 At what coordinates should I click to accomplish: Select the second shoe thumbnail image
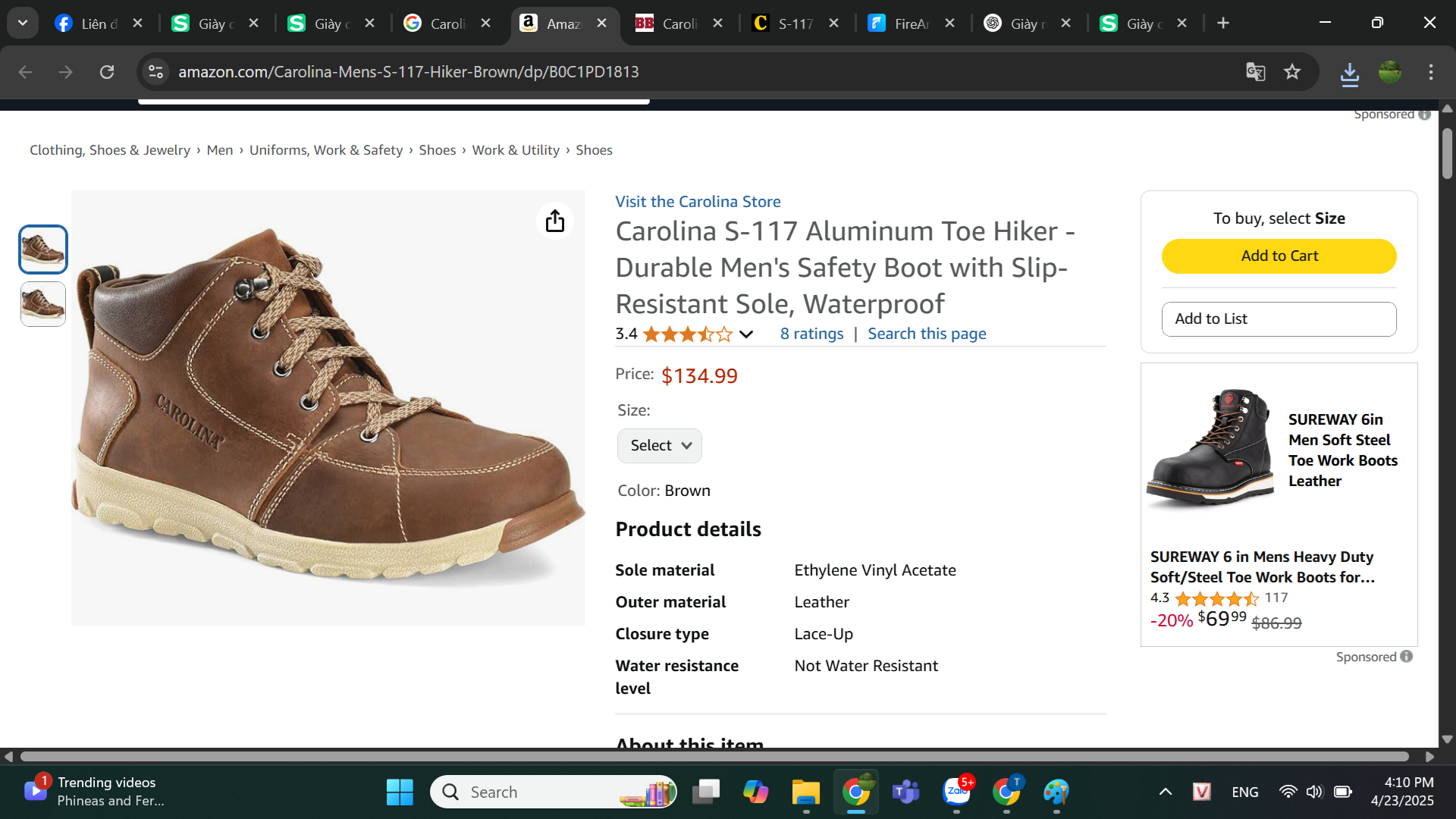pos(43,305)
